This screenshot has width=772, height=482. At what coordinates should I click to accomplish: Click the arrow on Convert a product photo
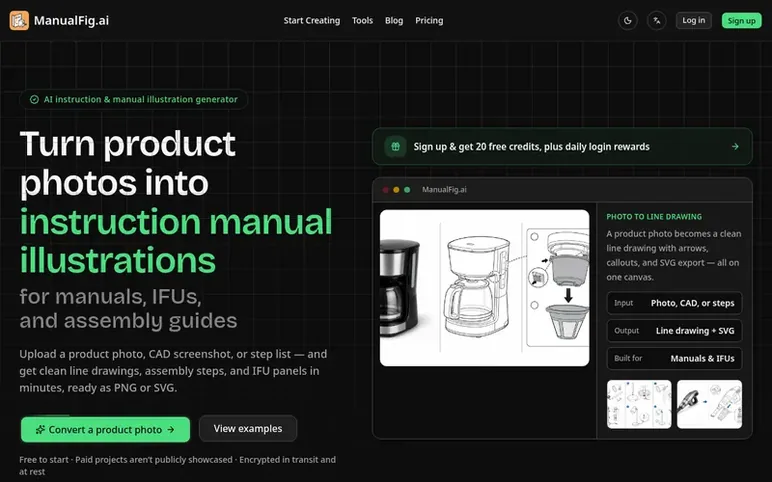pos(171,430)
